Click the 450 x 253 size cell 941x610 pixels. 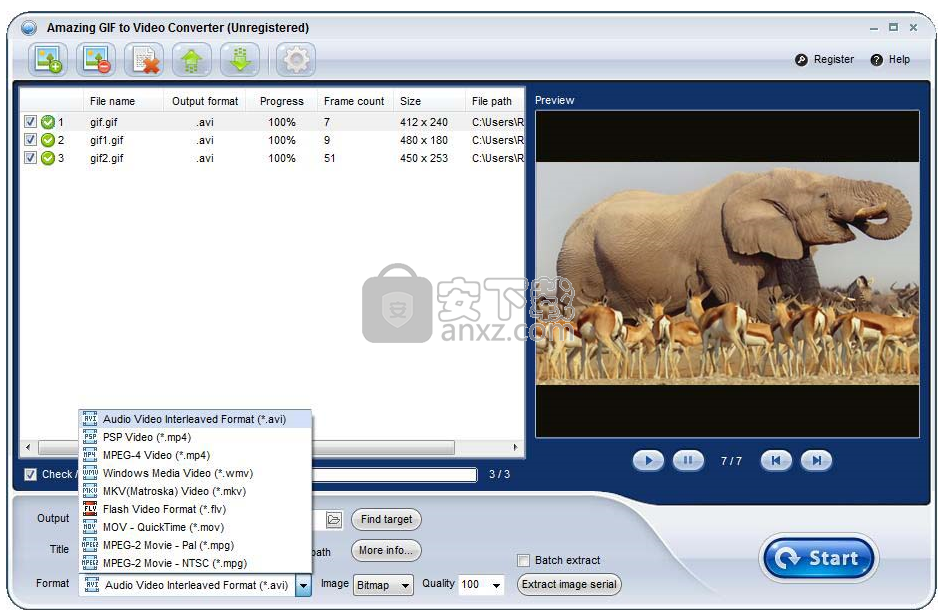coord(424,158)
